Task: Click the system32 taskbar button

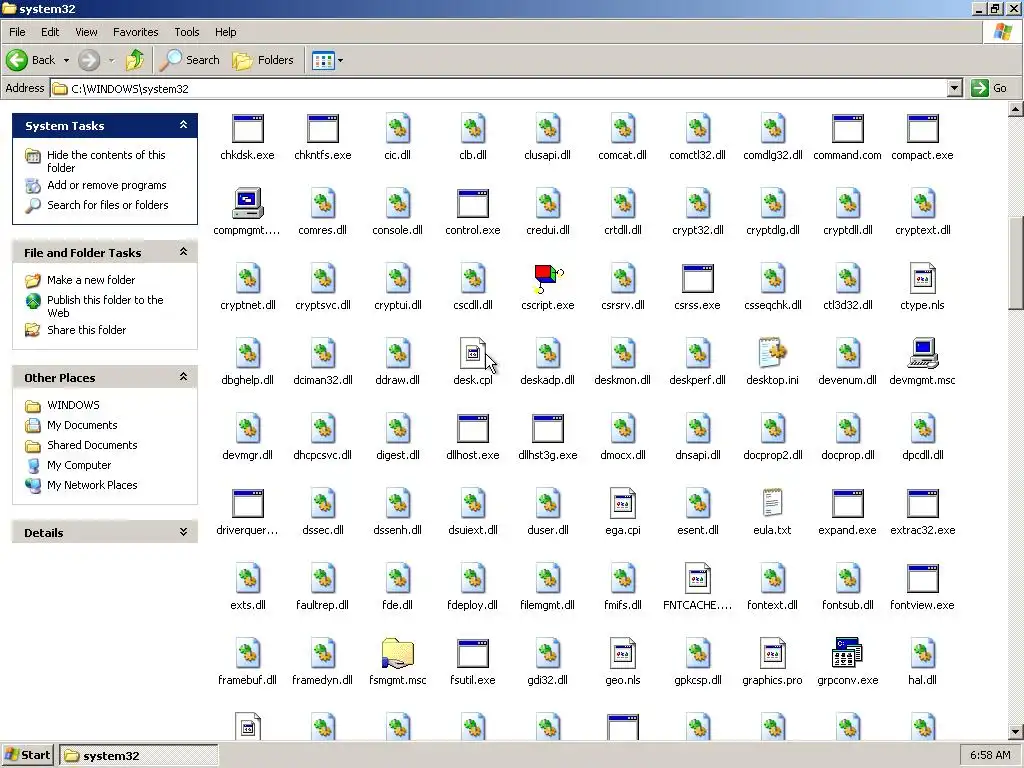Action: 139,756
